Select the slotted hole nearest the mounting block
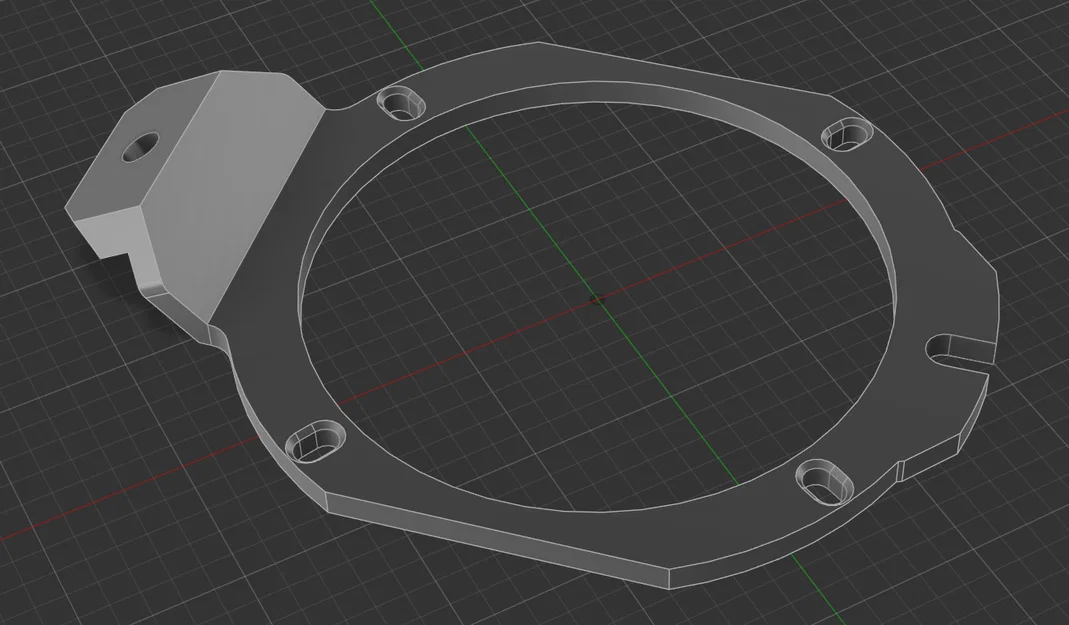Screen dimensions: 1069x625 click(402, 103)
